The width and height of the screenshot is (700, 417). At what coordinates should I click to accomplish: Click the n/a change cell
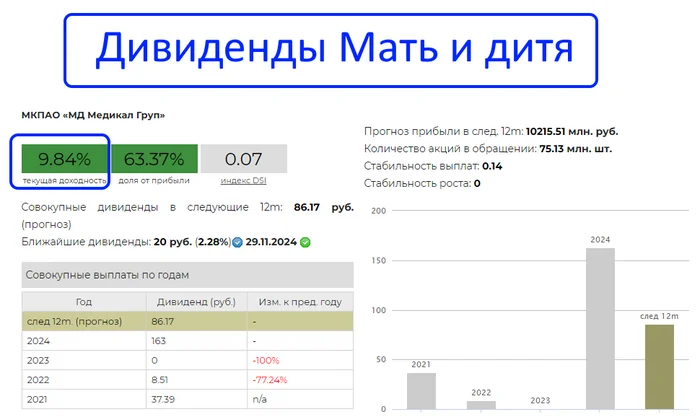tap(300, 399)
